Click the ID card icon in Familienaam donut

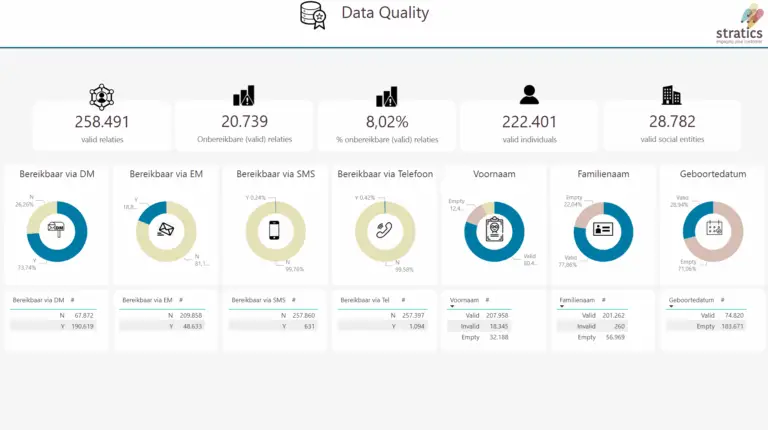click(x=604, y=230)
